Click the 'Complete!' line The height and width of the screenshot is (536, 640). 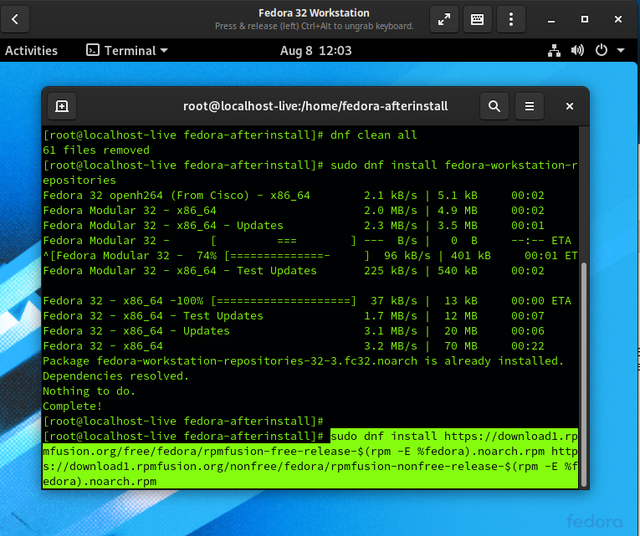tap(72, 407)
